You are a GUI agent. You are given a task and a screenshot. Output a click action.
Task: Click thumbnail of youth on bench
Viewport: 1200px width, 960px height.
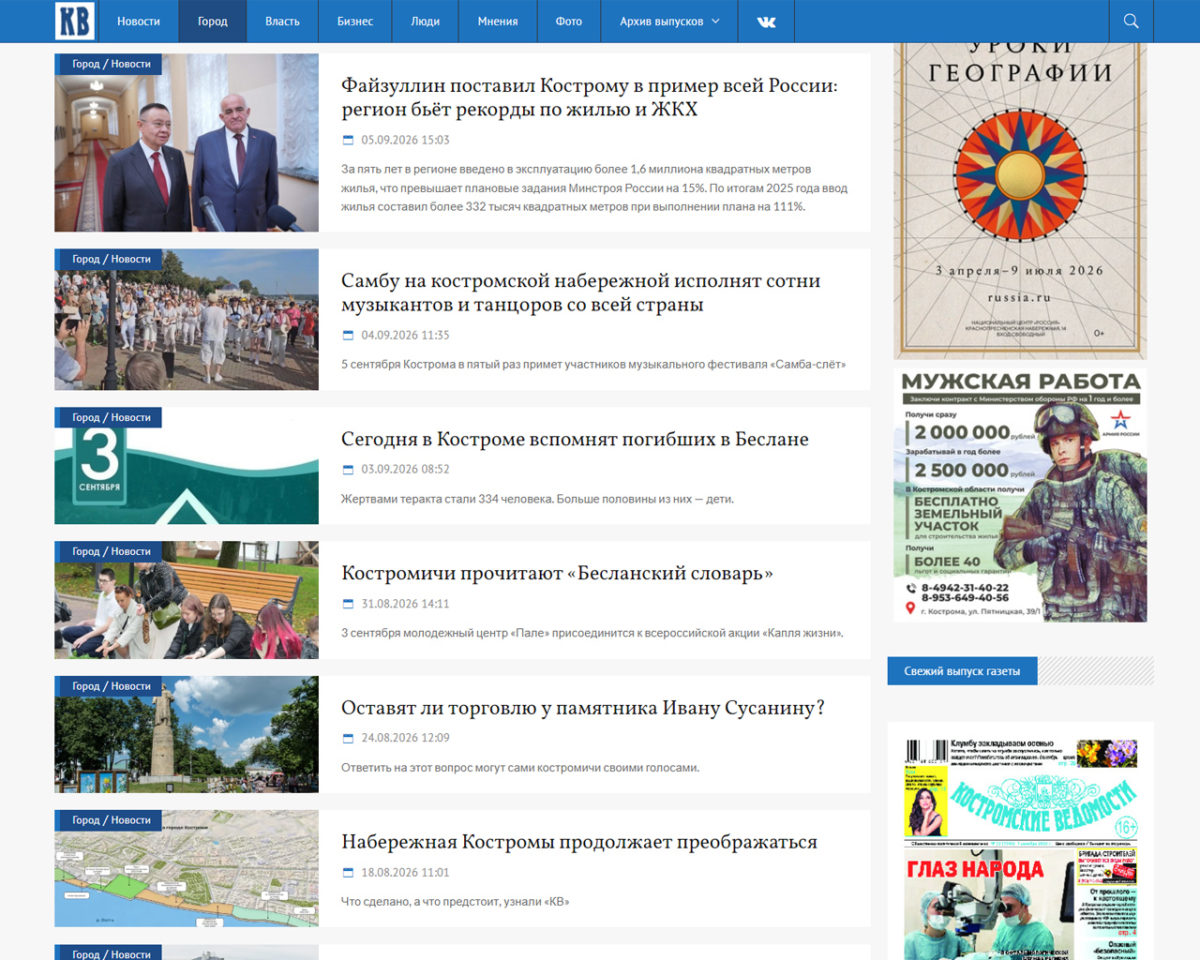186,600
